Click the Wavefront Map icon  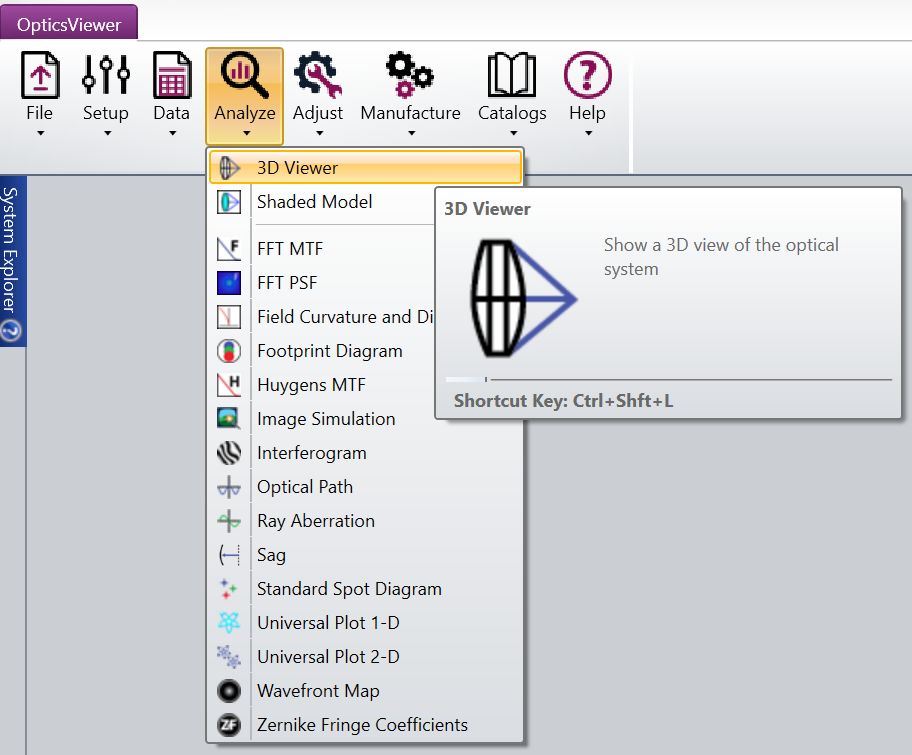tap(229, 691)
